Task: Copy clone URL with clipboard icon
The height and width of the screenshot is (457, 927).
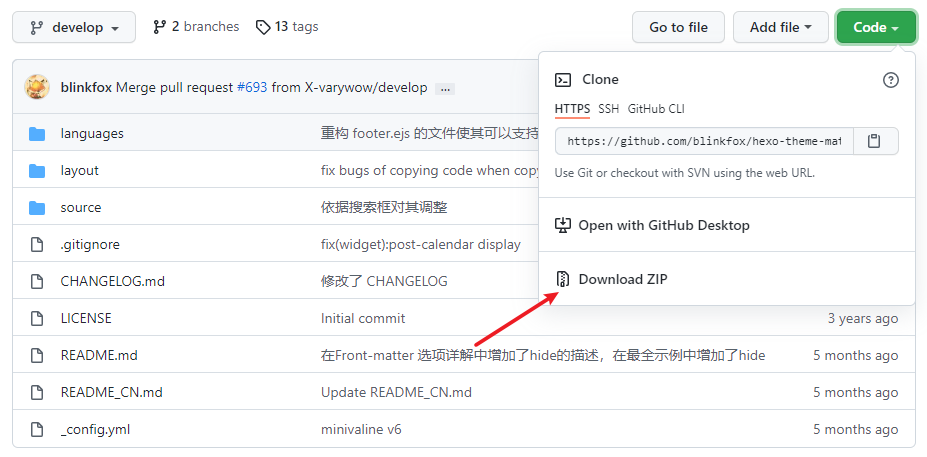Action: (x=874, y=141)
